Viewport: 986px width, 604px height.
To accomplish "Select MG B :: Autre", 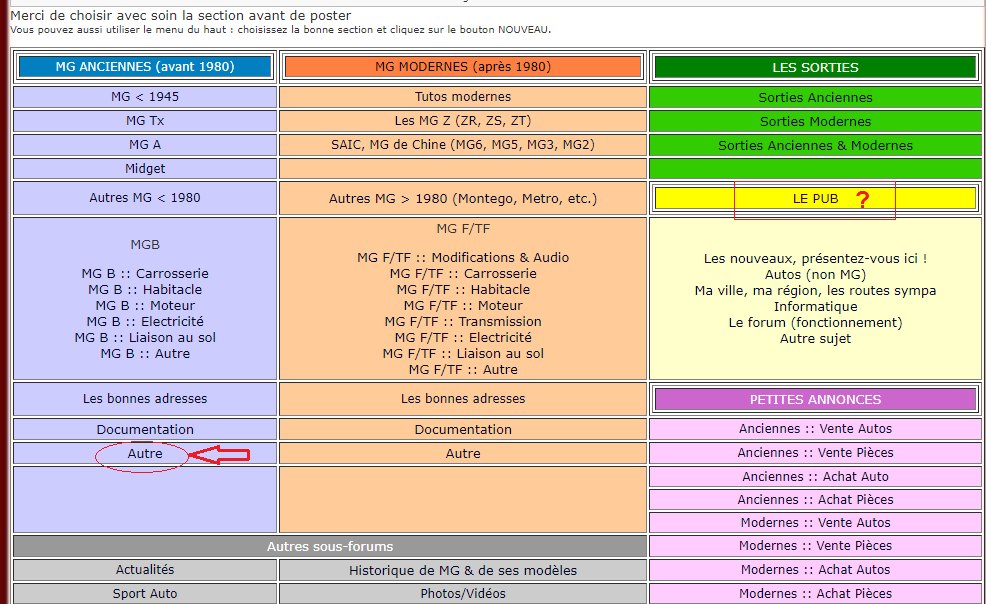I will coord(145,354).
